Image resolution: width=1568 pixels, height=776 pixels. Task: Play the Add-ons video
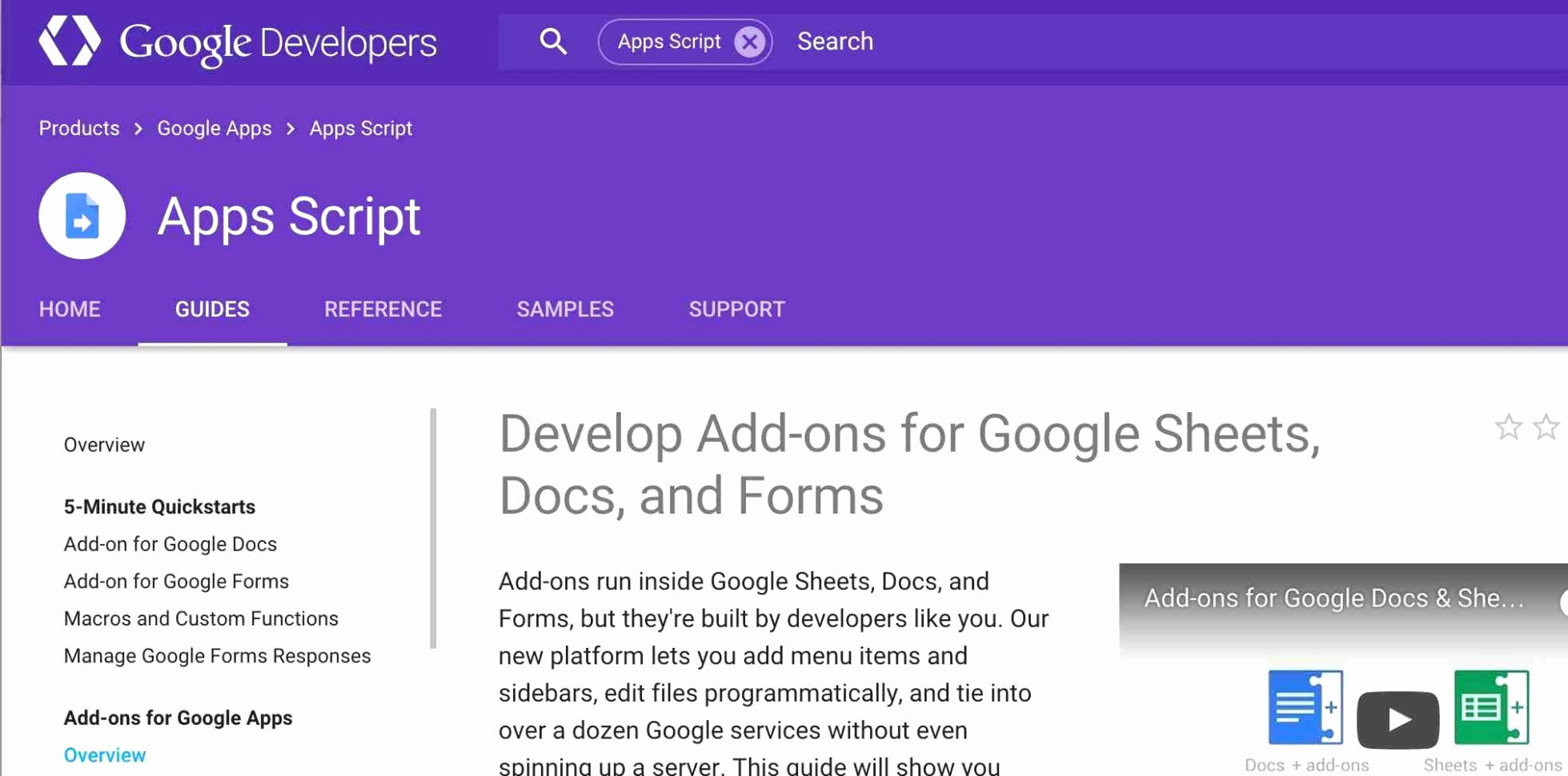1398,719
